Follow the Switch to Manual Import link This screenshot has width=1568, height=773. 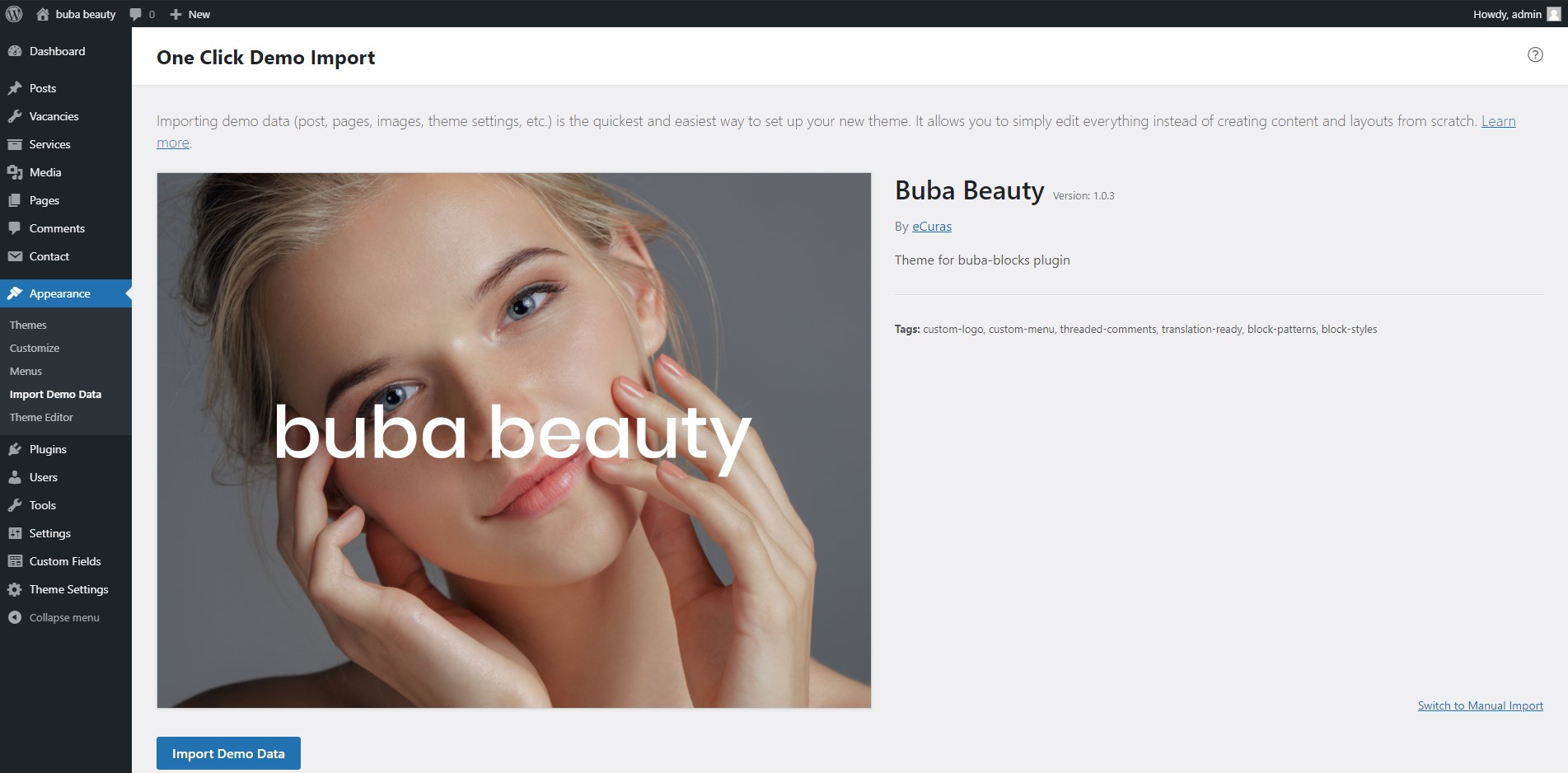tap(1480, 705)
